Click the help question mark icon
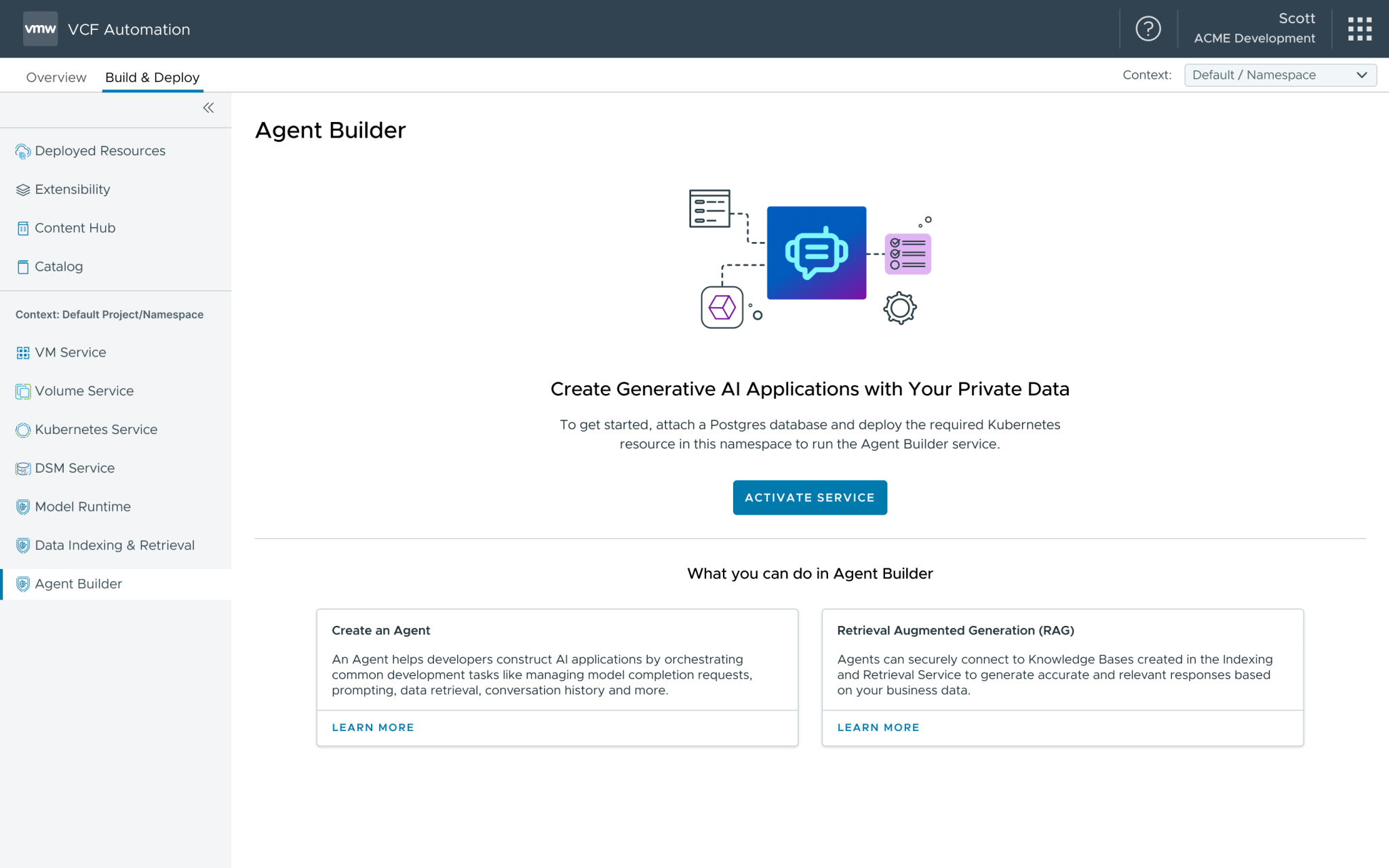Viewport: 1389px width, 868px height. point(1148,28)
